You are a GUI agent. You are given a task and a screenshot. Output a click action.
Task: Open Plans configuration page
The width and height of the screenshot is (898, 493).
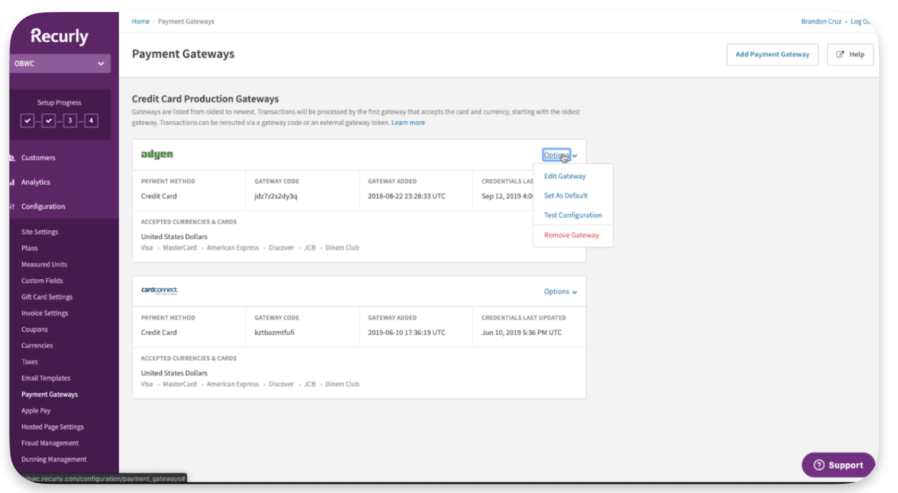[29, 248]
